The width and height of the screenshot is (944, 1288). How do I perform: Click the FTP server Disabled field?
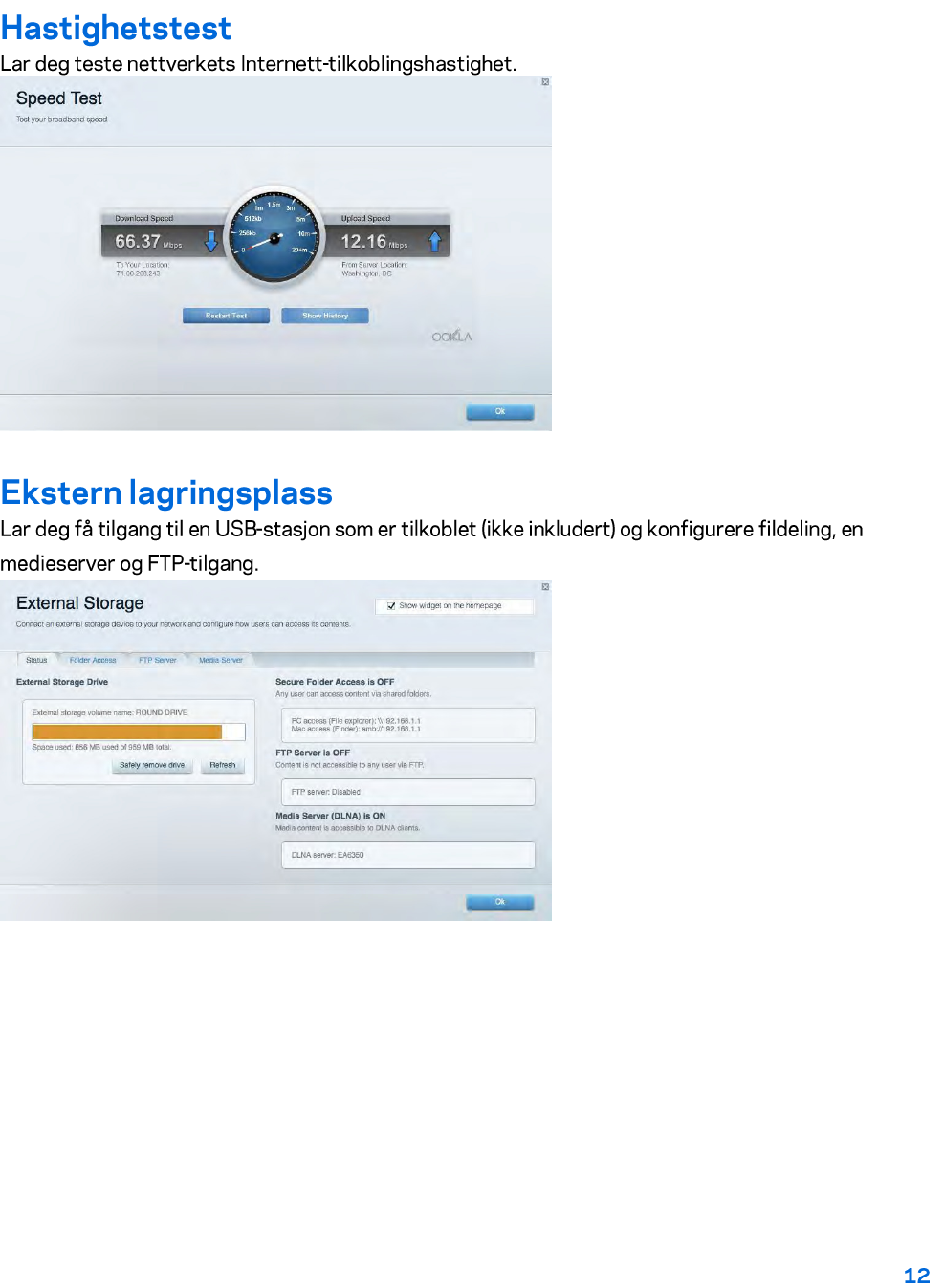click(x=408, y=792)
